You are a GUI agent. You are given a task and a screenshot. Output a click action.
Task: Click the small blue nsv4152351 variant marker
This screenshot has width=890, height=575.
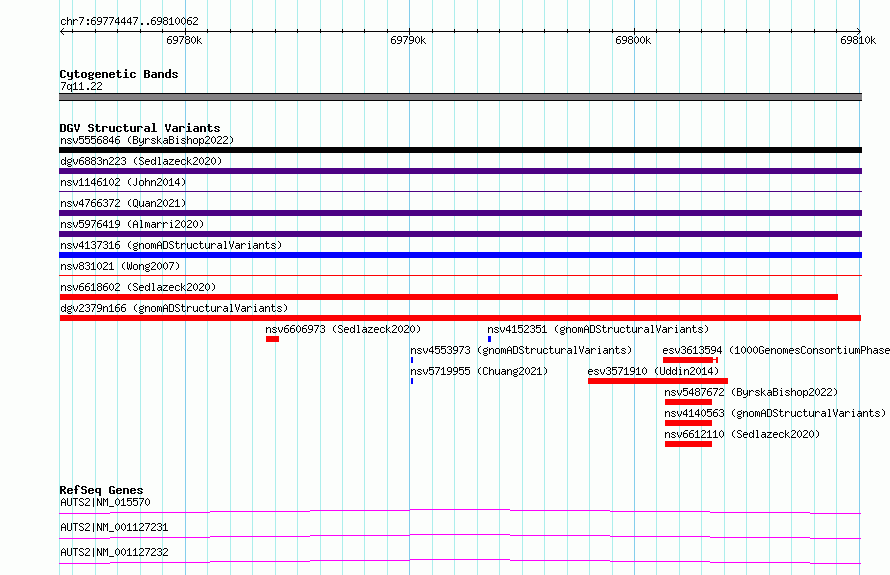click(x=489, y=339)
